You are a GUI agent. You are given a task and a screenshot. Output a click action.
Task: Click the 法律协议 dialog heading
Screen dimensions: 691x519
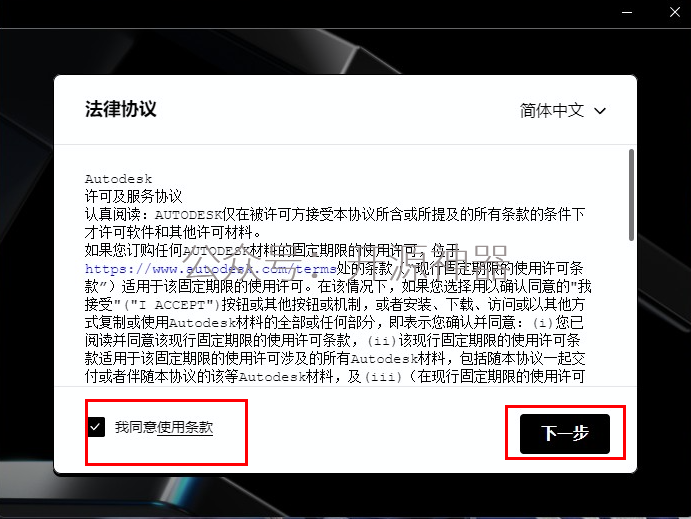(120, 109)
